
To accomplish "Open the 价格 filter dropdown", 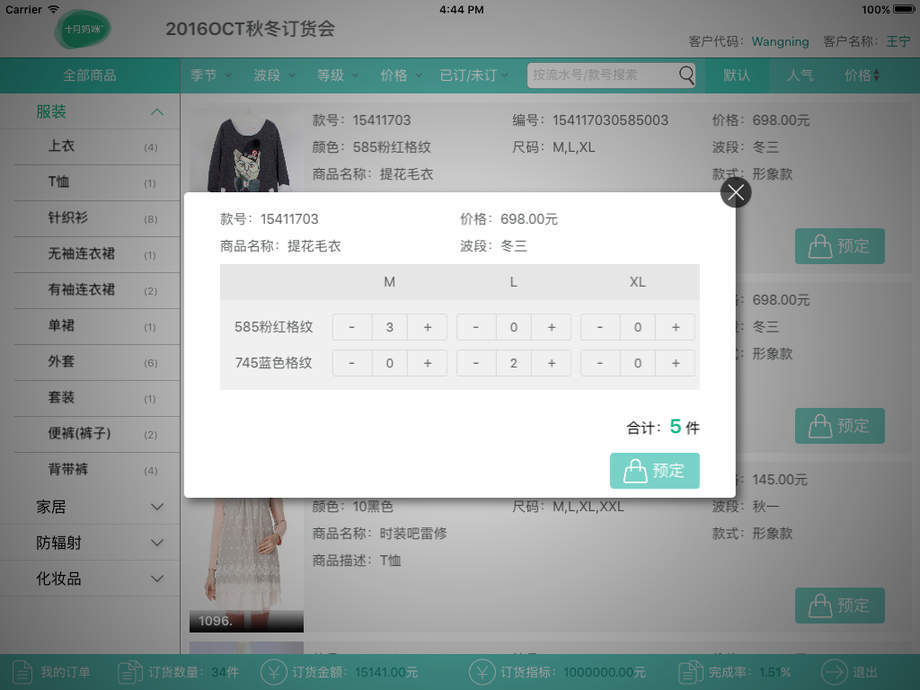I will [x=401, y=75].
